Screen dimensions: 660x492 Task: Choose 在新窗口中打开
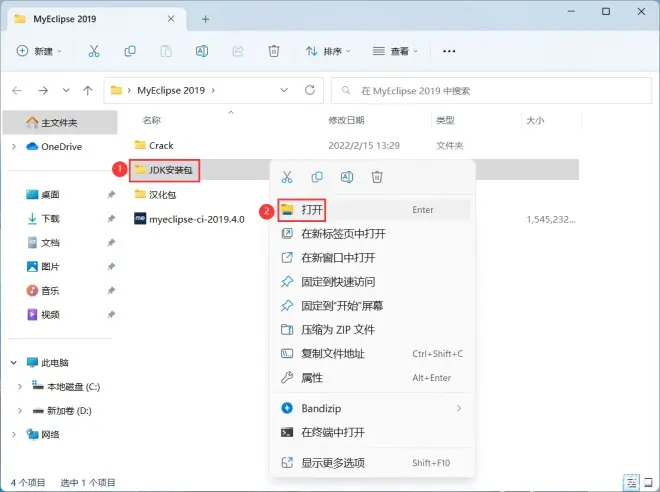point(373,258)
